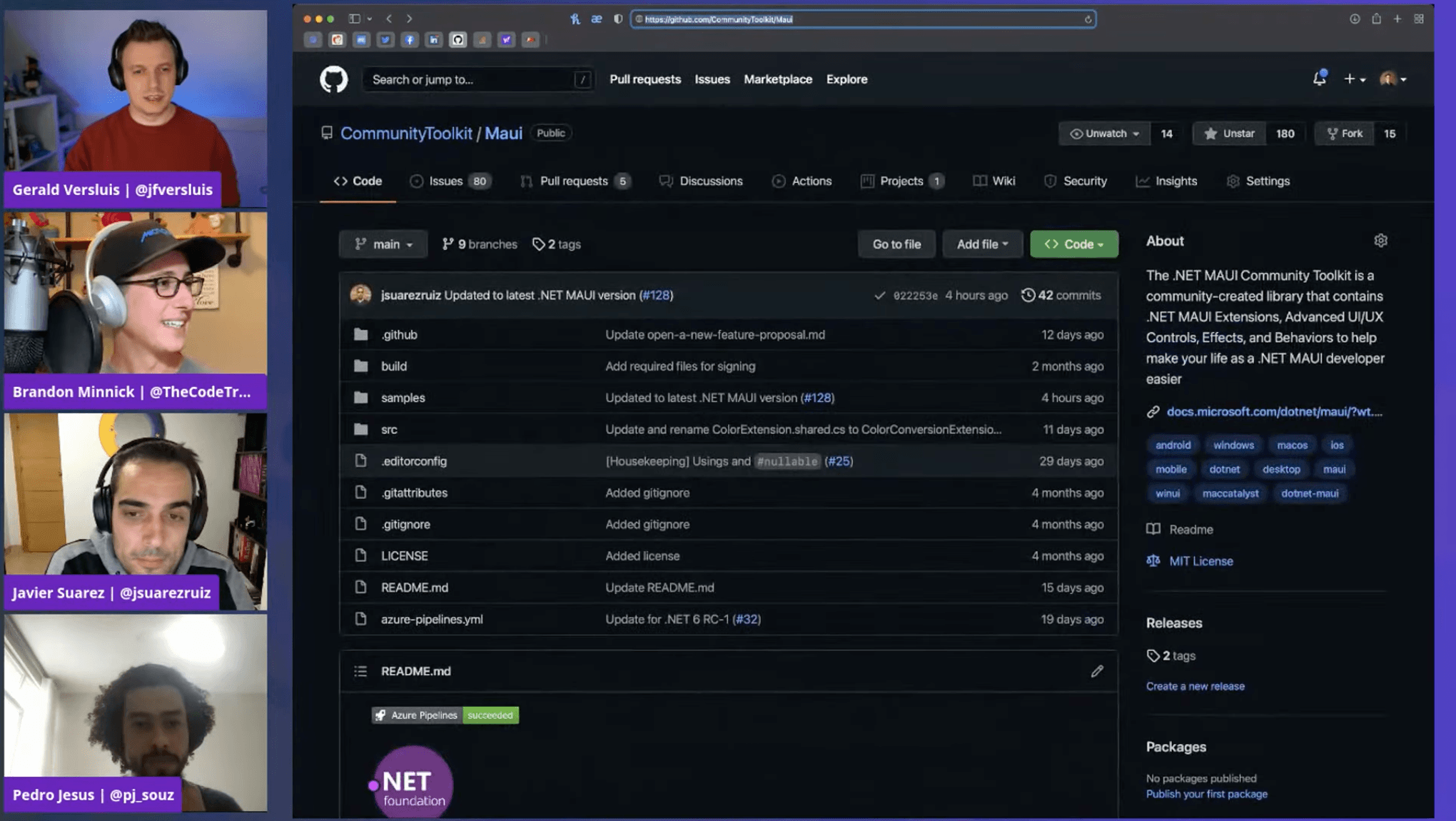The height and width of the screenshot is (821, 1456).
Task: Open the src folder
Action: (x=389, y=430)
